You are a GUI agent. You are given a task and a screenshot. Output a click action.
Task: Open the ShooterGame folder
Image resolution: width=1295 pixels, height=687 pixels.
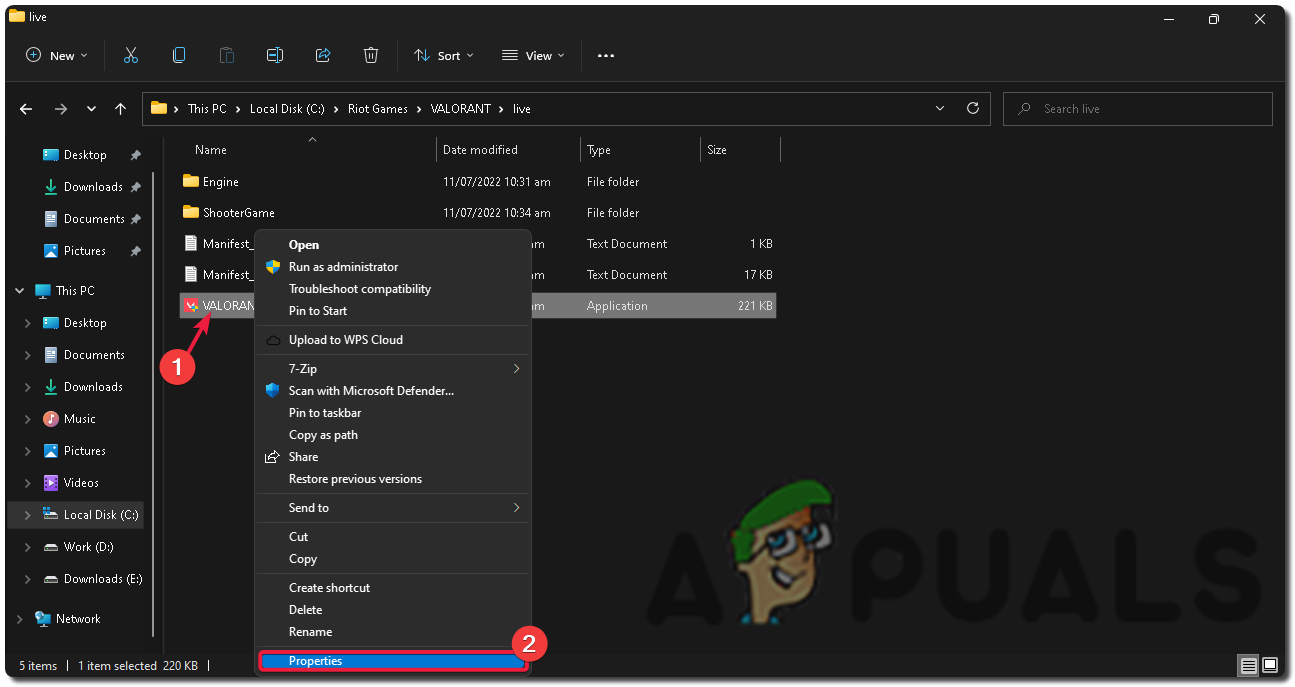(238, 213)
